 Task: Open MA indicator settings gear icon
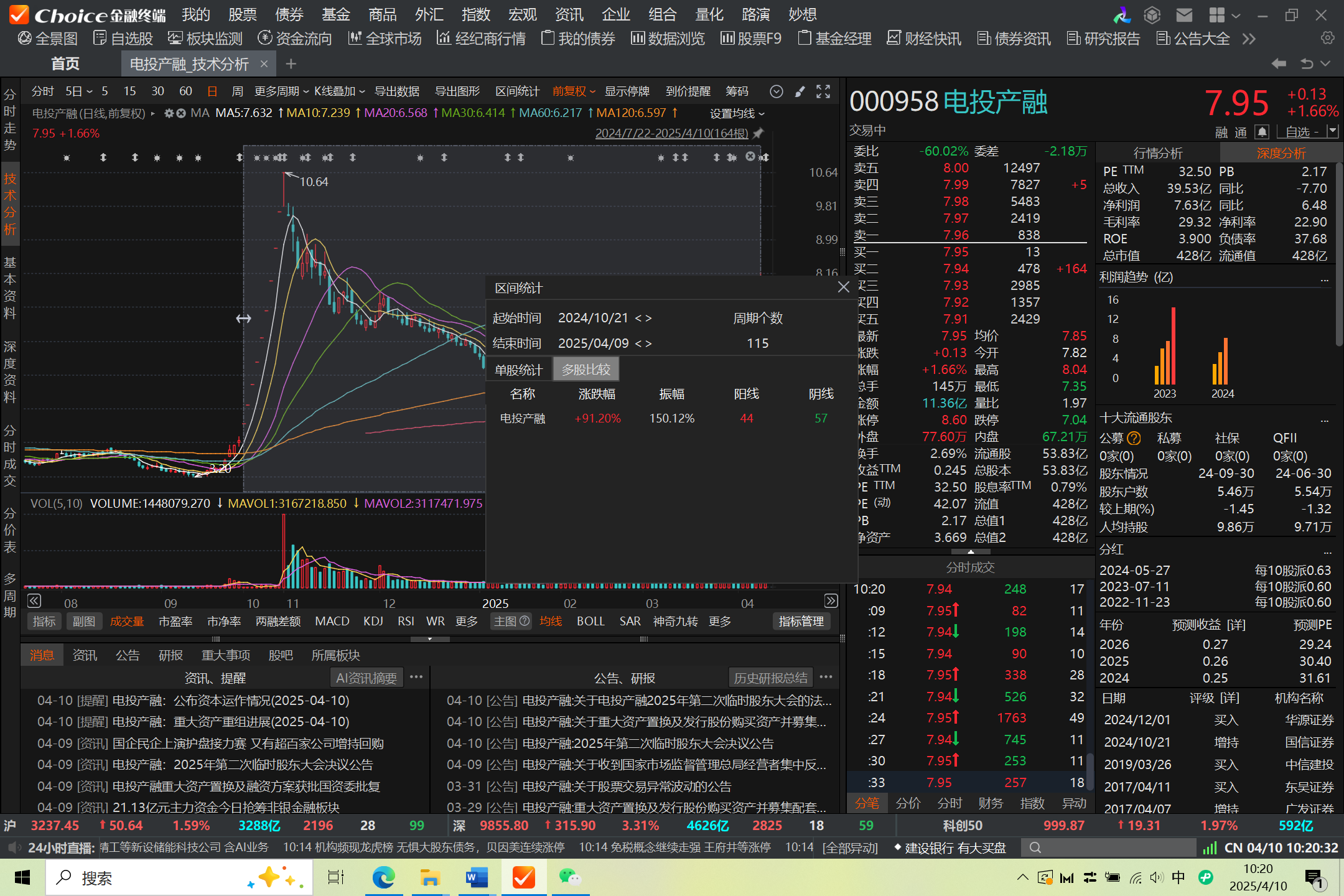click(x=169, y=113)
